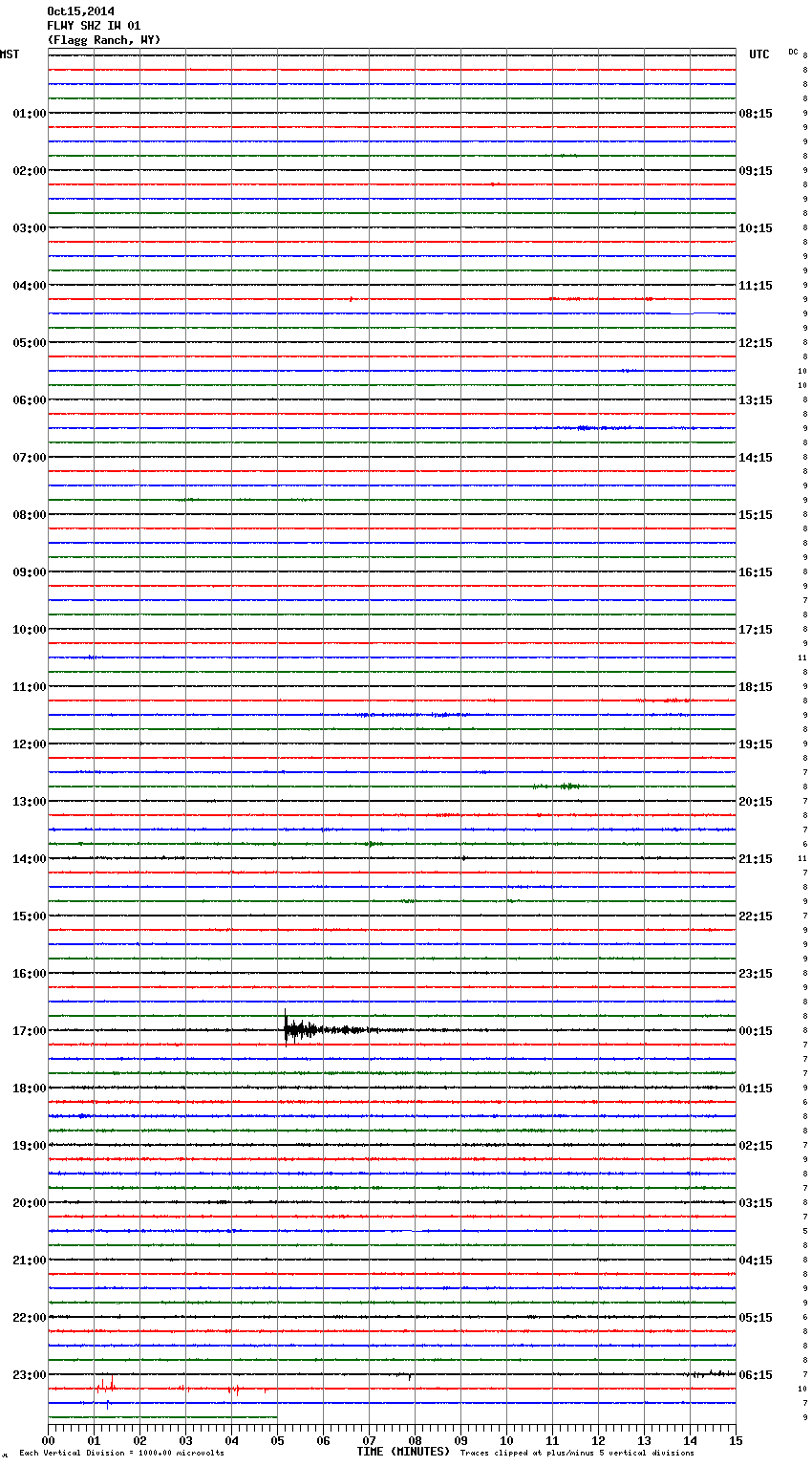
Task: Click the 11:15 UTC time label
Action: point(756,286)
